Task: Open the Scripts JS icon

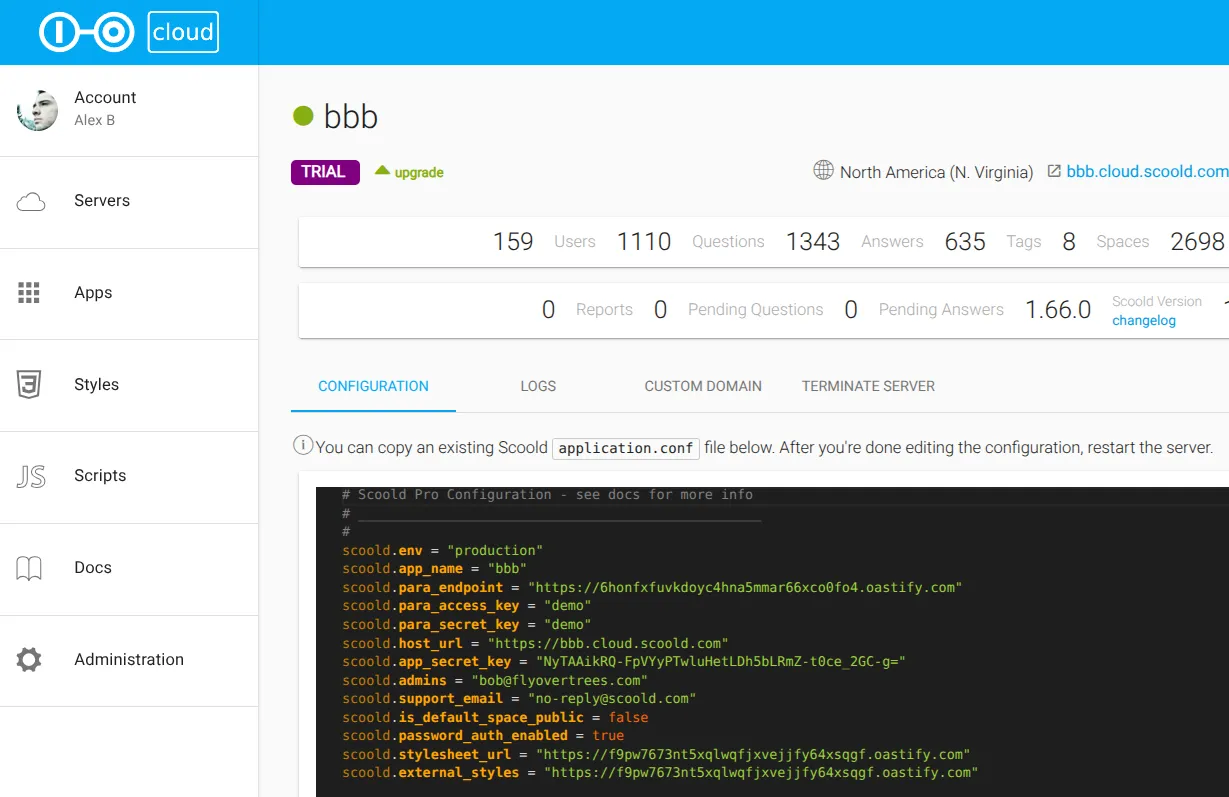Action: (x=30, y=477)
